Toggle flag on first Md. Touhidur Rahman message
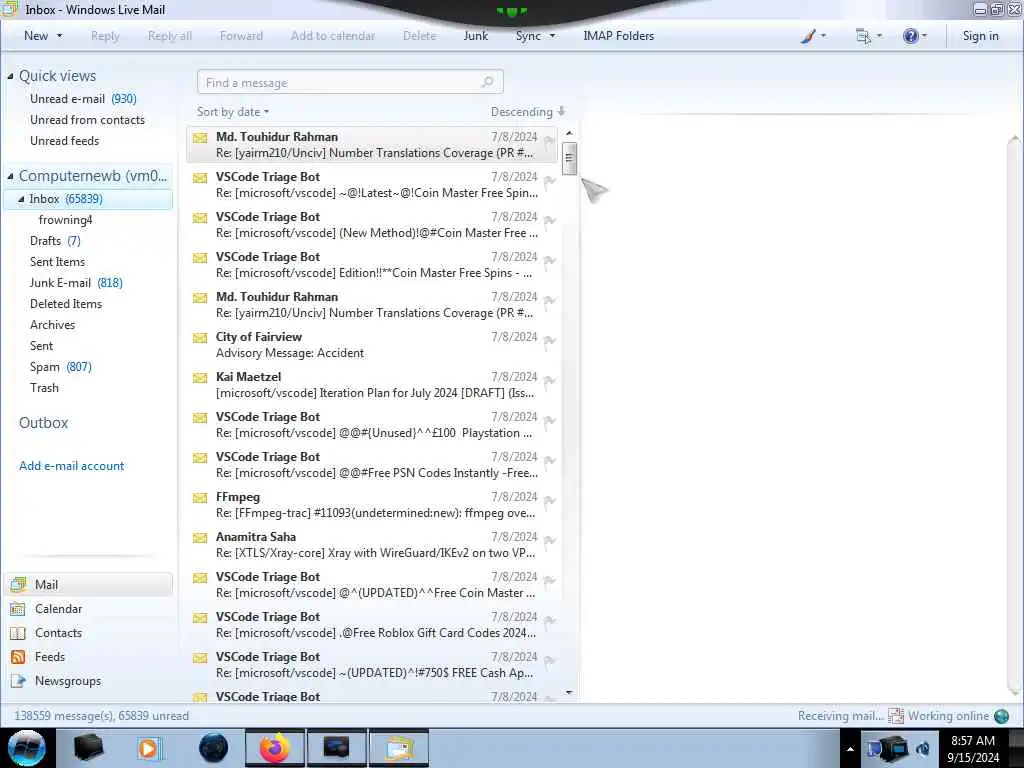The height and width of the screenshot is (768, 1024). pyautogui.click(x=549, y=141)
